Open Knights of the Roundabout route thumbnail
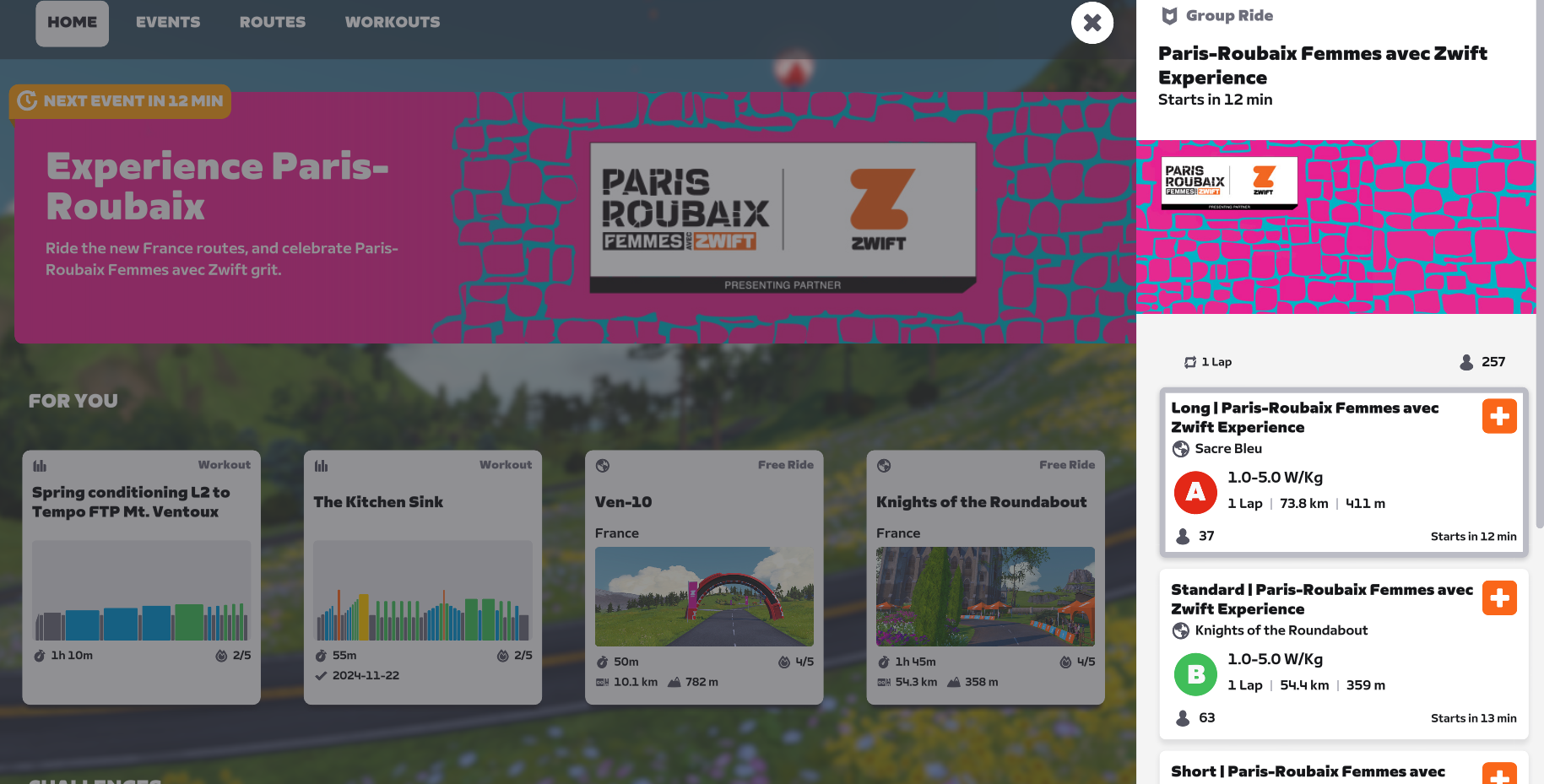The image size is (1544, 784). [985, 597]
